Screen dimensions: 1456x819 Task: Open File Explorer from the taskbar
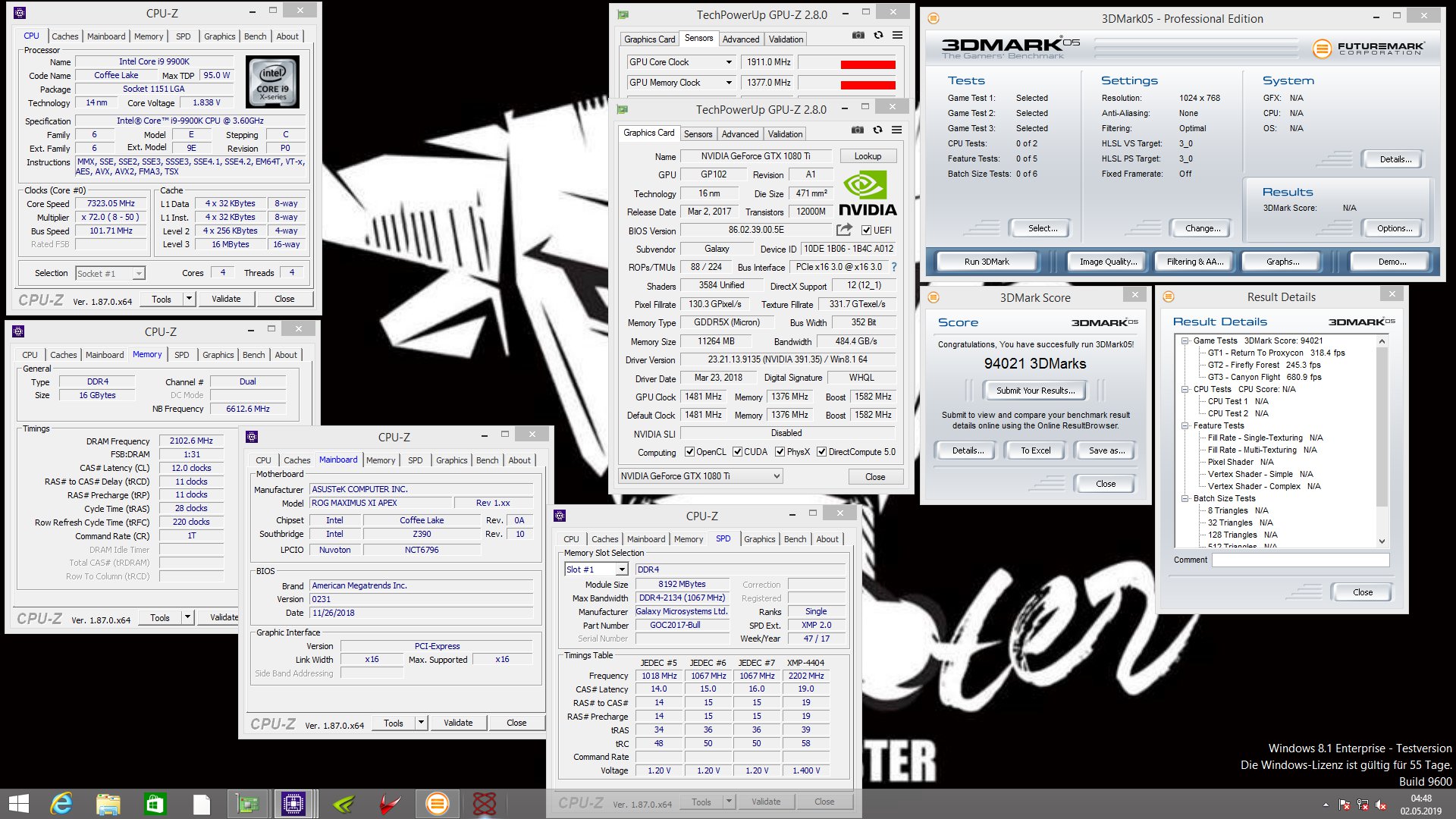(108, 804)
